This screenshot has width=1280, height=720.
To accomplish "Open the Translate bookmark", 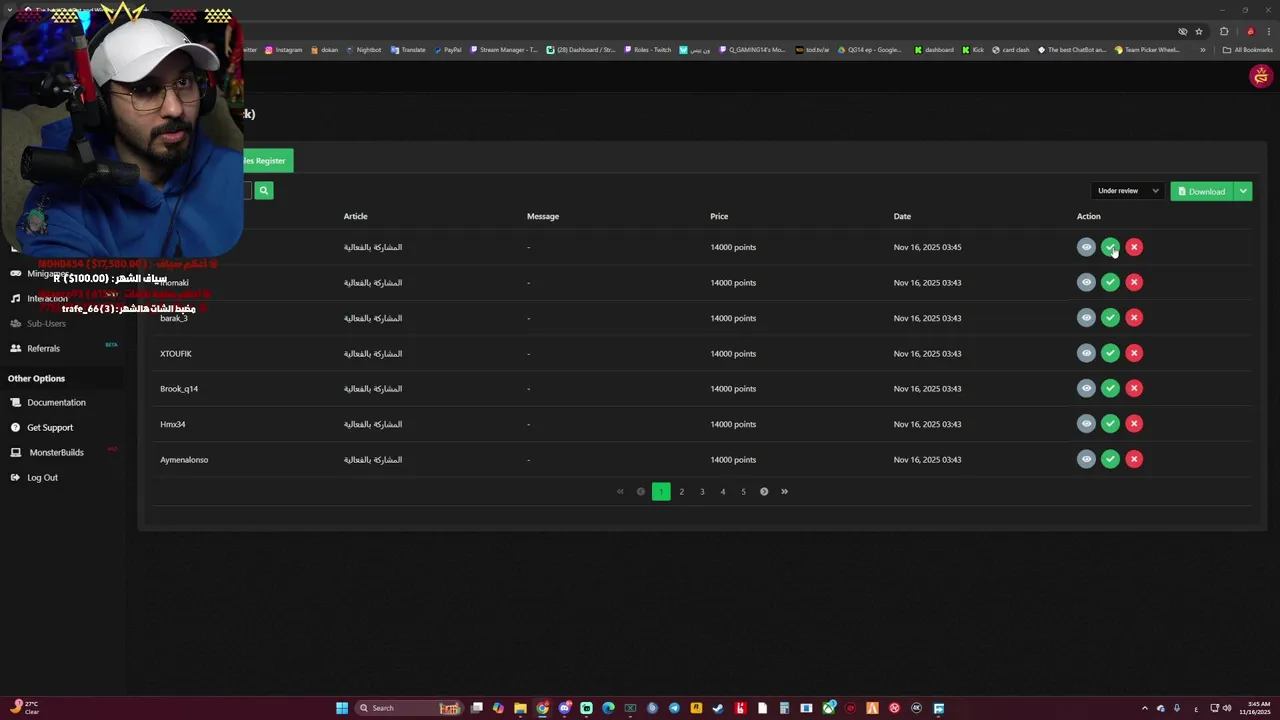I will point(408,49).
